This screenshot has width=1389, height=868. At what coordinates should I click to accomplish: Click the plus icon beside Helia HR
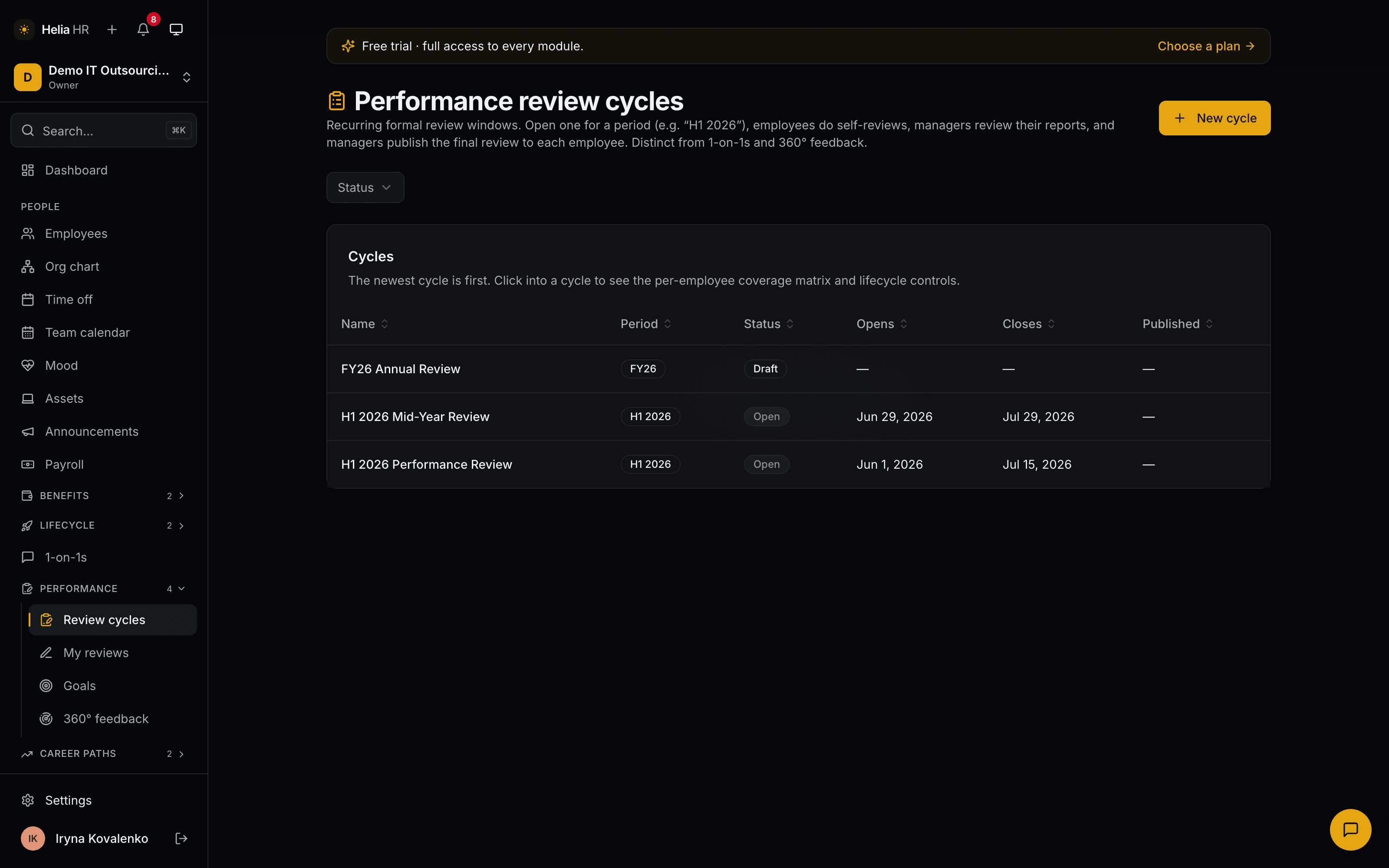pyautogui.click(x=112, y=29)
